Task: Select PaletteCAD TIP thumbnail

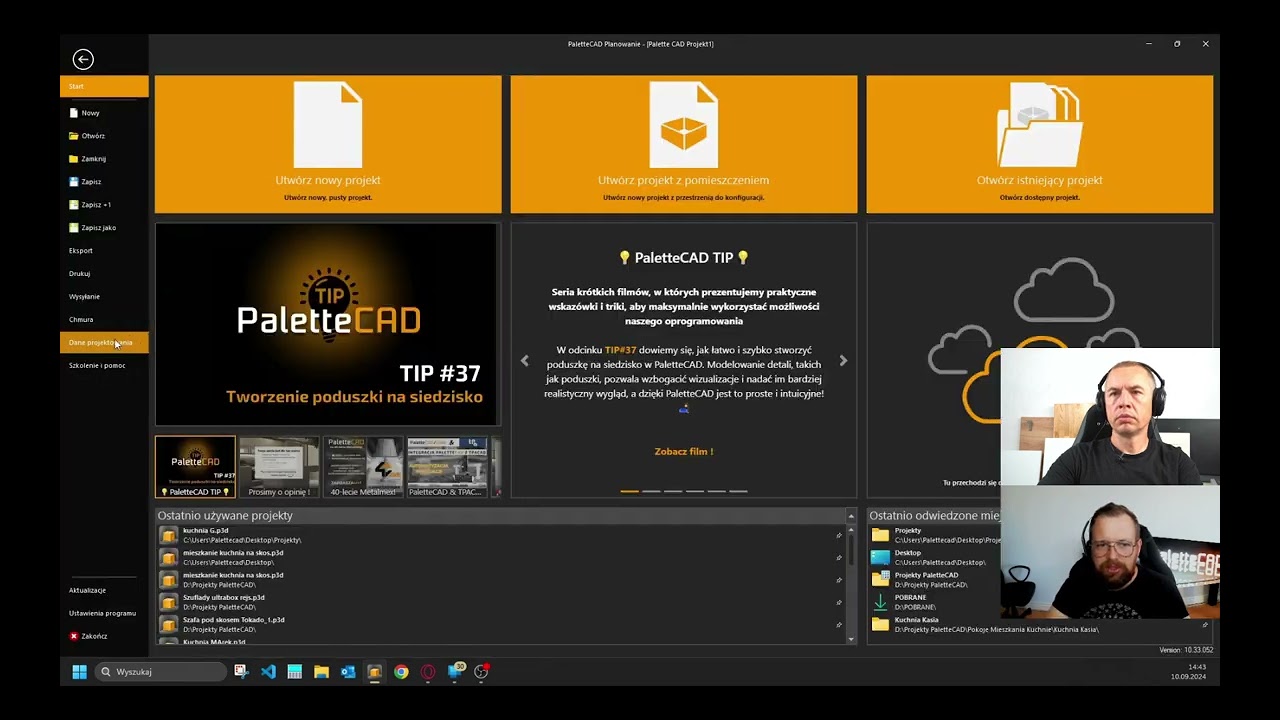Action: 196,467
